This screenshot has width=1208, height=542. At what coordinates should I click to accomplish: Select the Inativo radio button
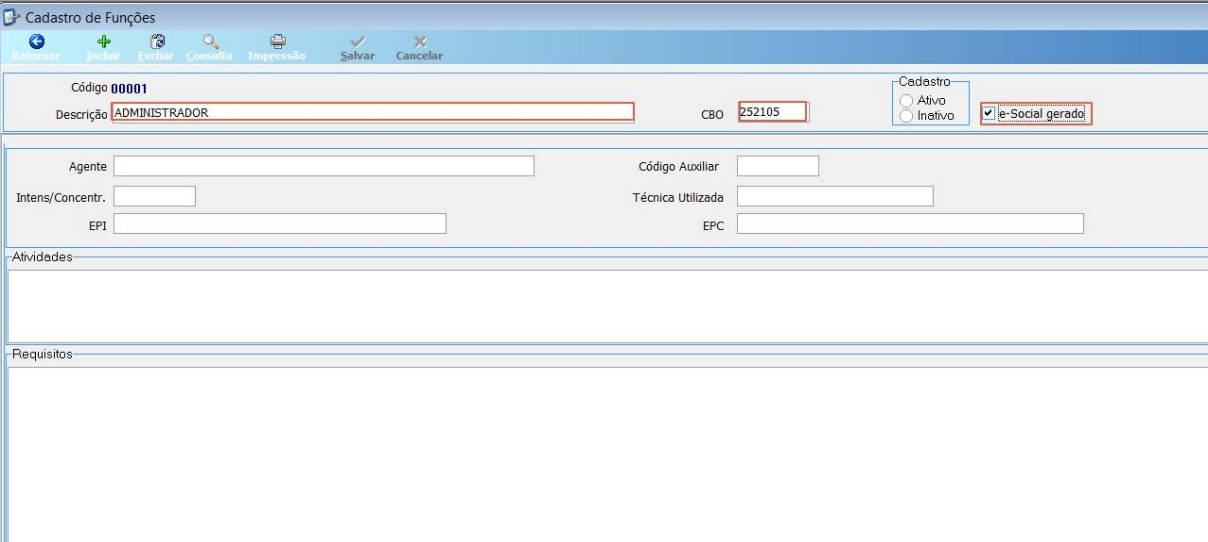click(906, 116)
